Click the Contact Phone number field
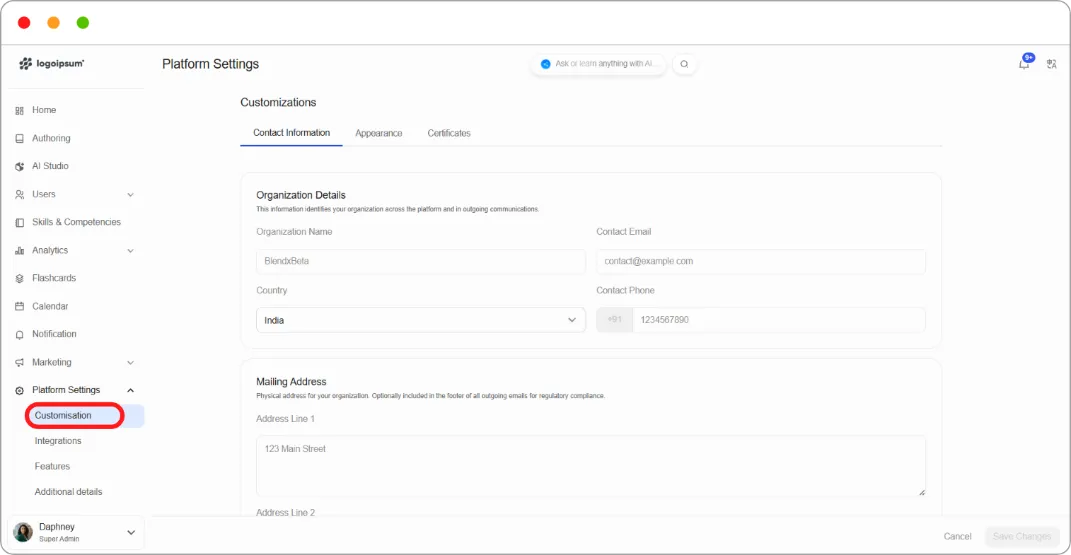Image resolution: width=1071 pixels, height=555 pixels. [779, 319]
